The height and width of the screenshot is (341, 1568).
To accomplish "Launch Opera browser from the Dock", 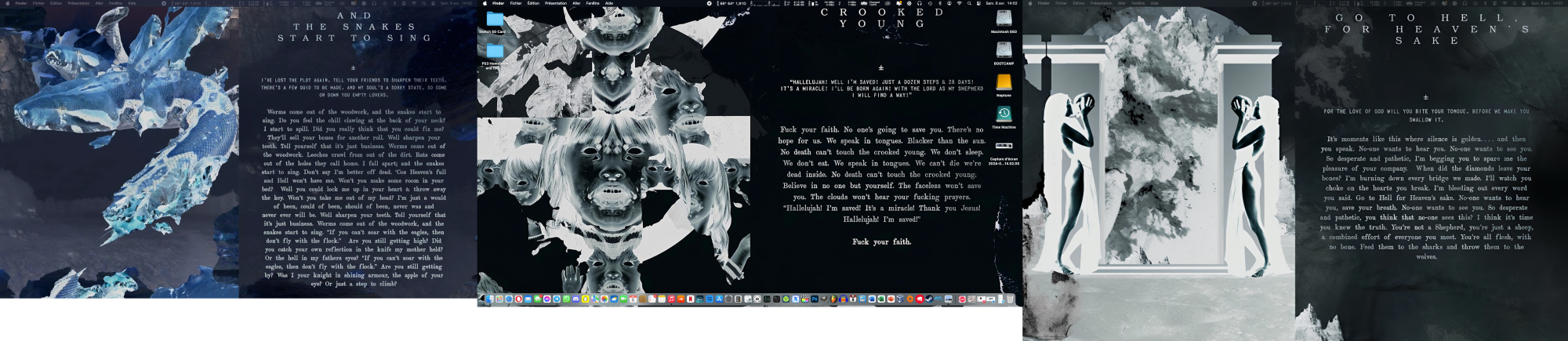I will [518, 299].
